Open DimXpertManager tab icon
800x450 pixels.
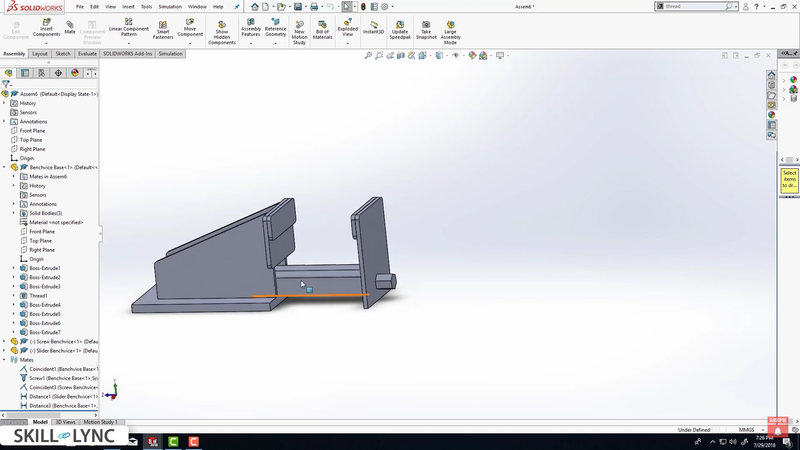58,73
